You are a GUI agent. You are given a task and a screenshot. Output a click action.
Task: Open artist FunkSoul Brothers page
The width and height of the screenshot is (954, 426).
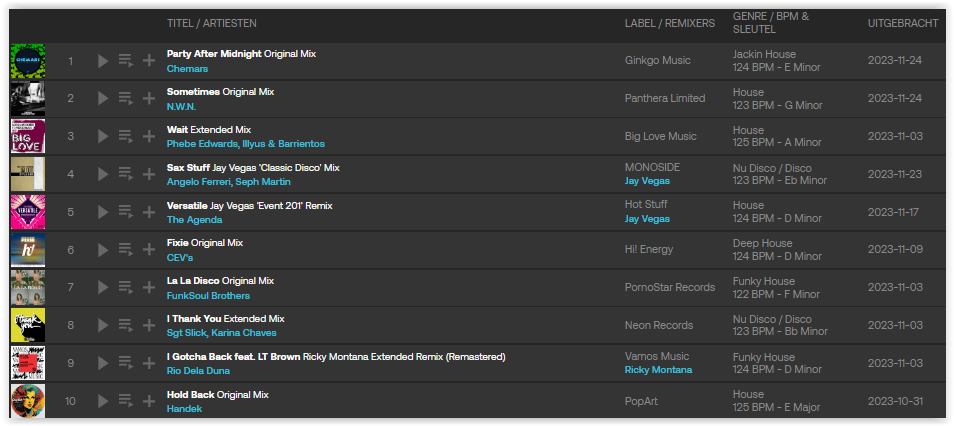click(x=208, y=296)
